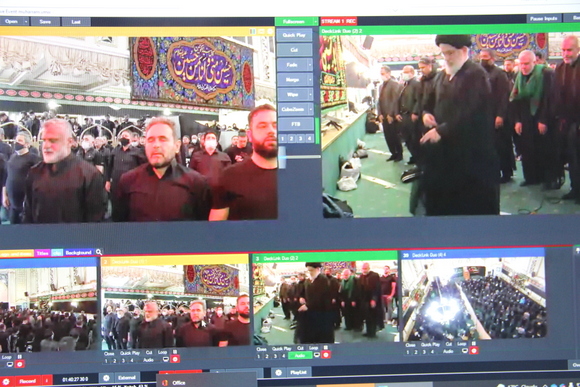Toggle Audio on input 39

(x=448, y=351)
